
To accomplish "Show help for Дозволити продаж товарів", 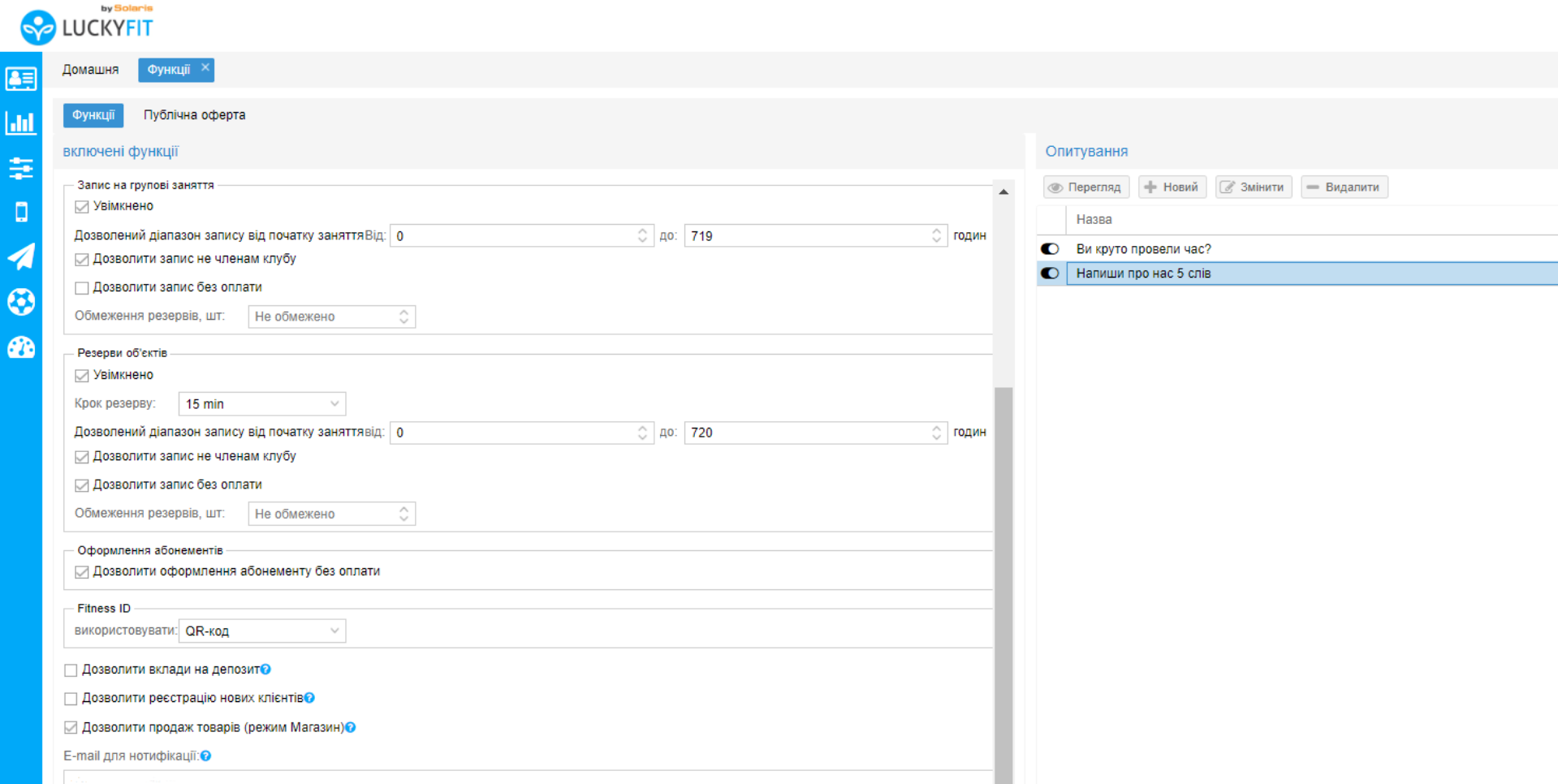I will (351, 727).
